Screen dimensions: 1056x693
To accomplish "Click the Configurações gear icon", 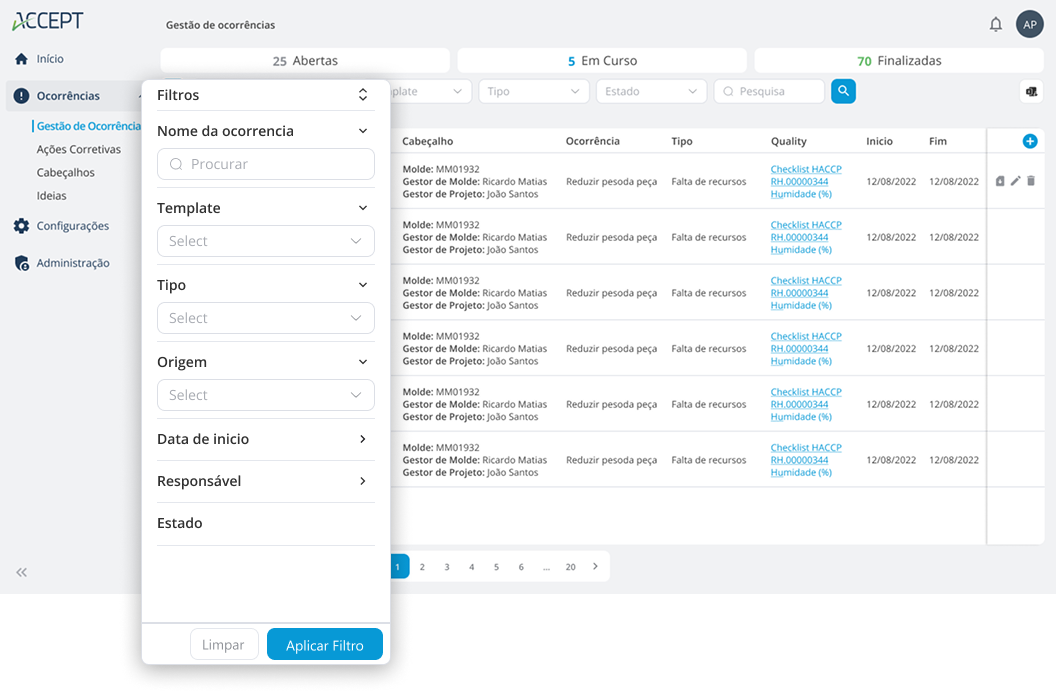I will 22,226.
